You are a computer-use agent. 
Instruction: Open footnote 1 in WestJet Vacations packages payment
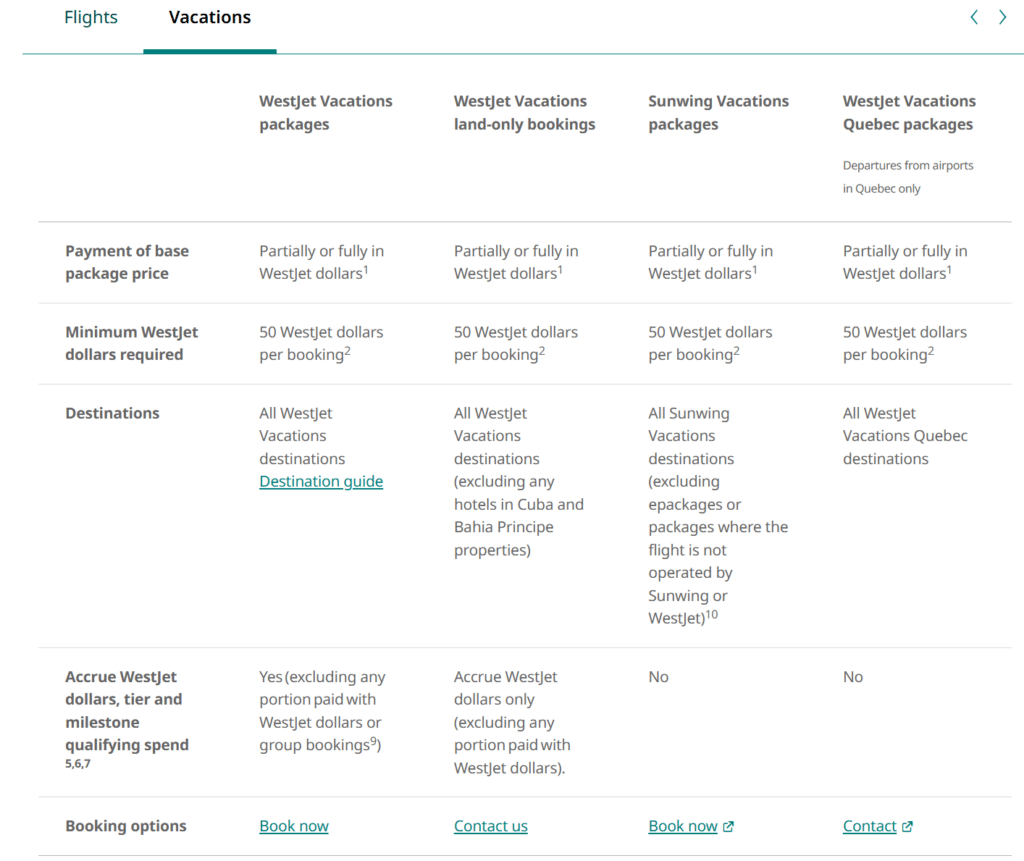point(365,269)
